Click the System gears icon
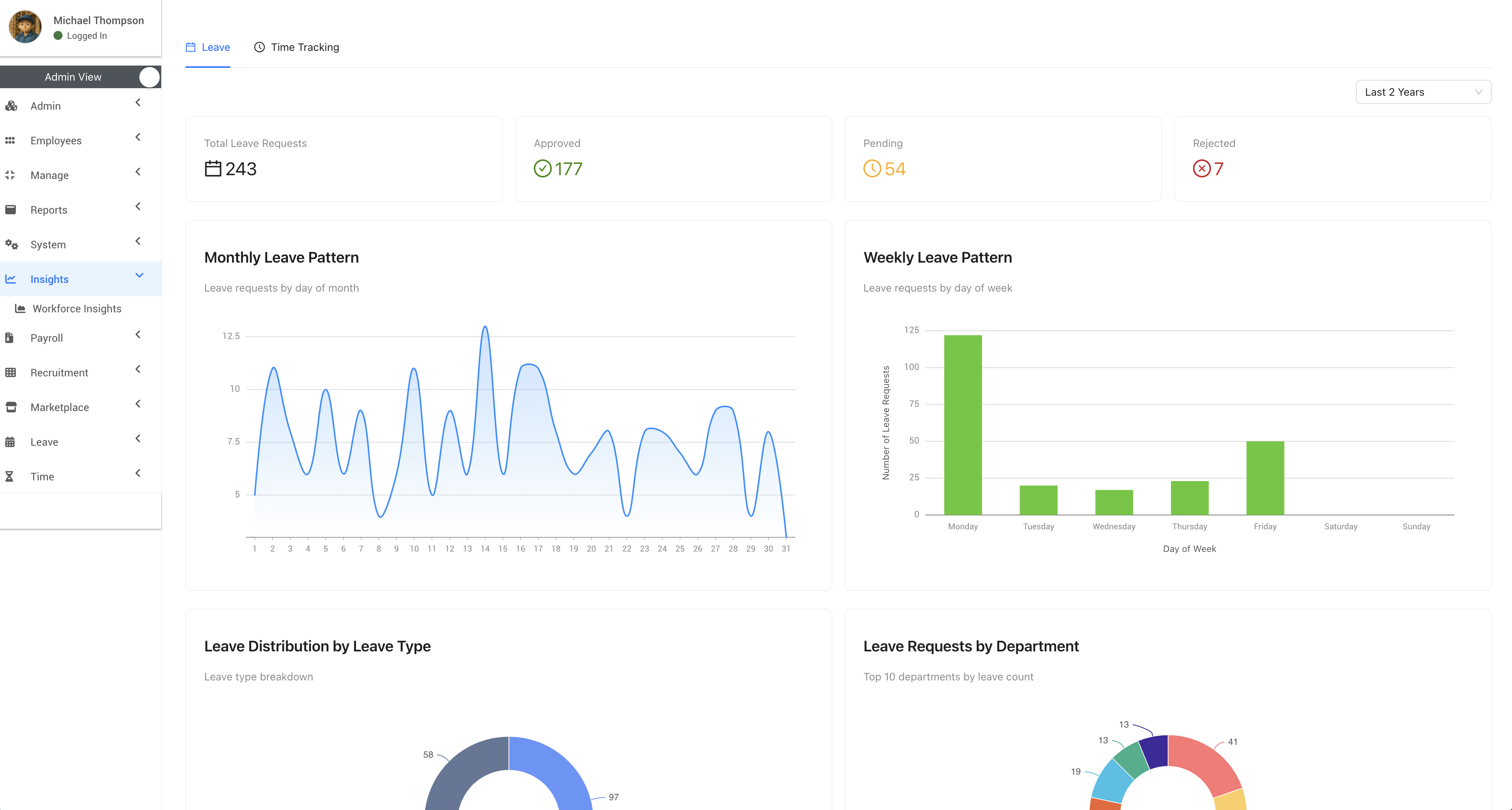 (11, 244)
